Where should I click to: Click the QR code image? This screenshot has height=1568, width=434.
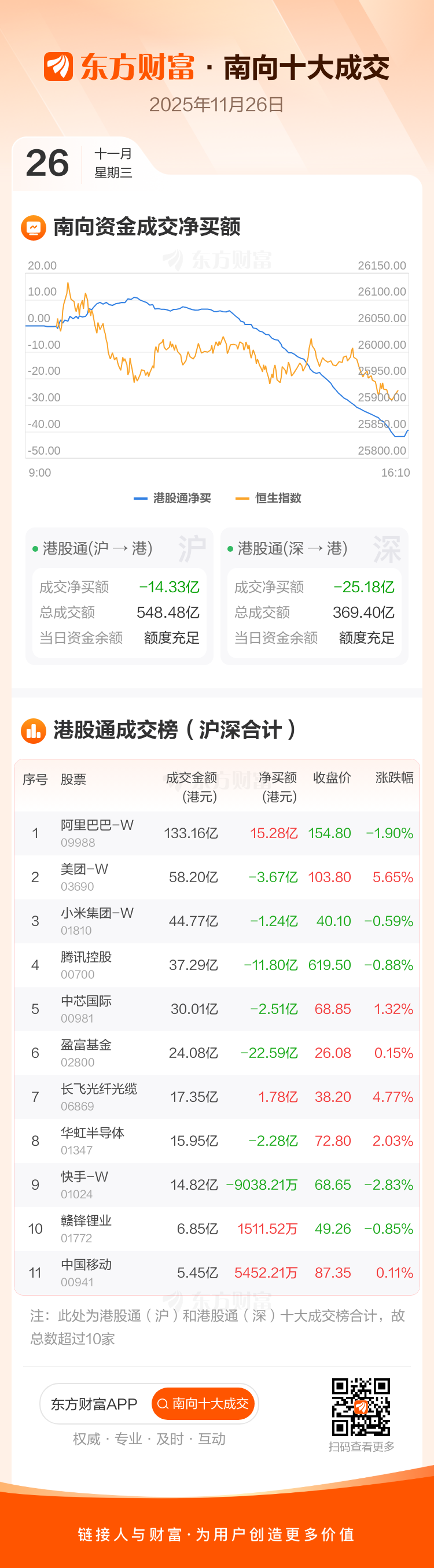click(361, 1407)
